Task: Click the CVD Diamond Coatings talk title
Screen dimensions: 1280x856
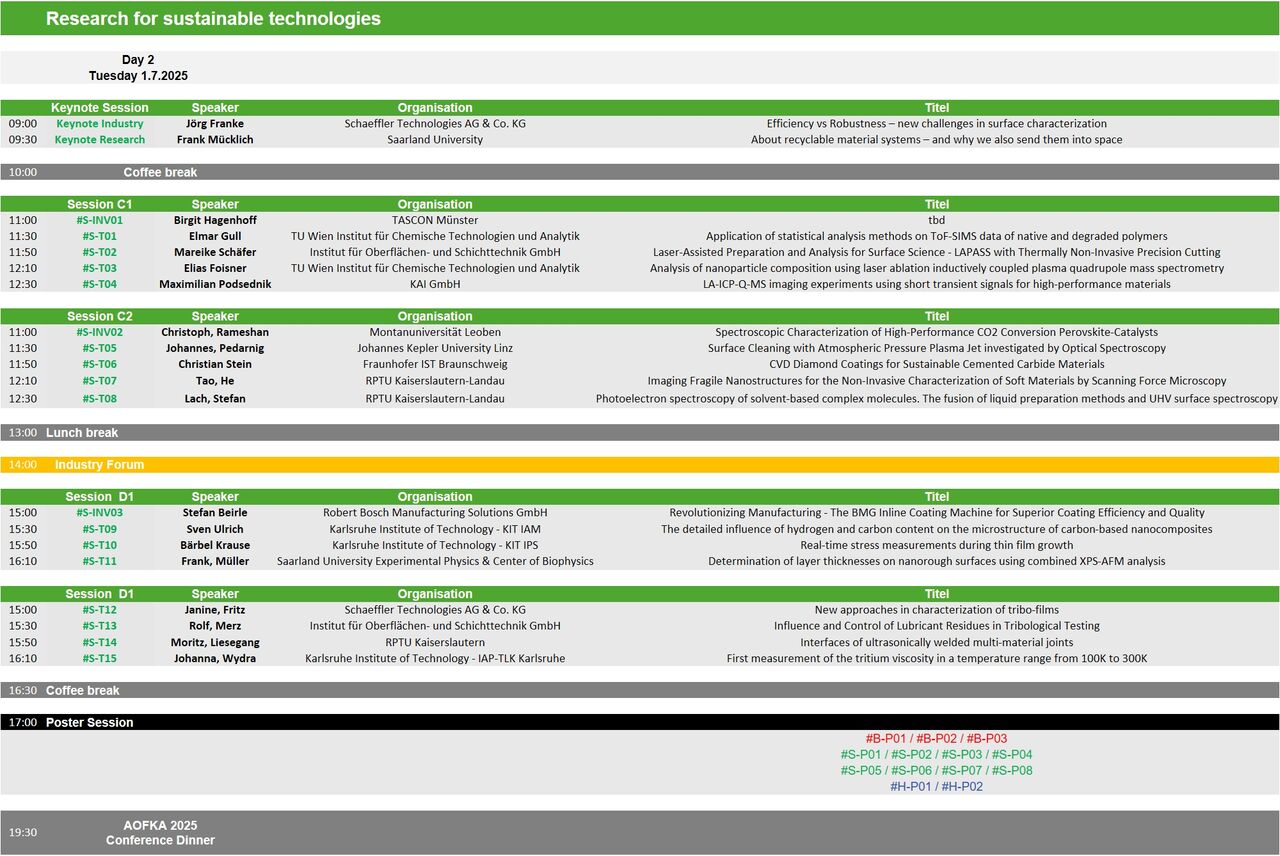Action: tap(936, 365)
